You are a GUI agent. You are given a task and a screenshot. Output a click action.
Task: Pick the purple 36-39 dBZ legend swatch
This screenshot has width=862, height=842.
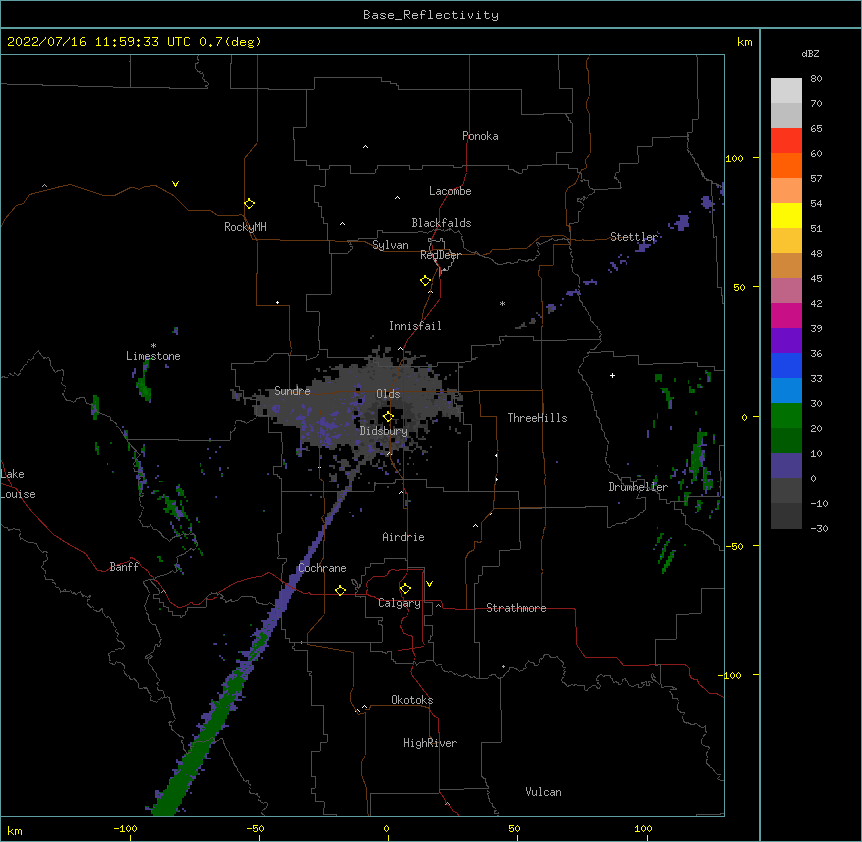click(786, 341)
